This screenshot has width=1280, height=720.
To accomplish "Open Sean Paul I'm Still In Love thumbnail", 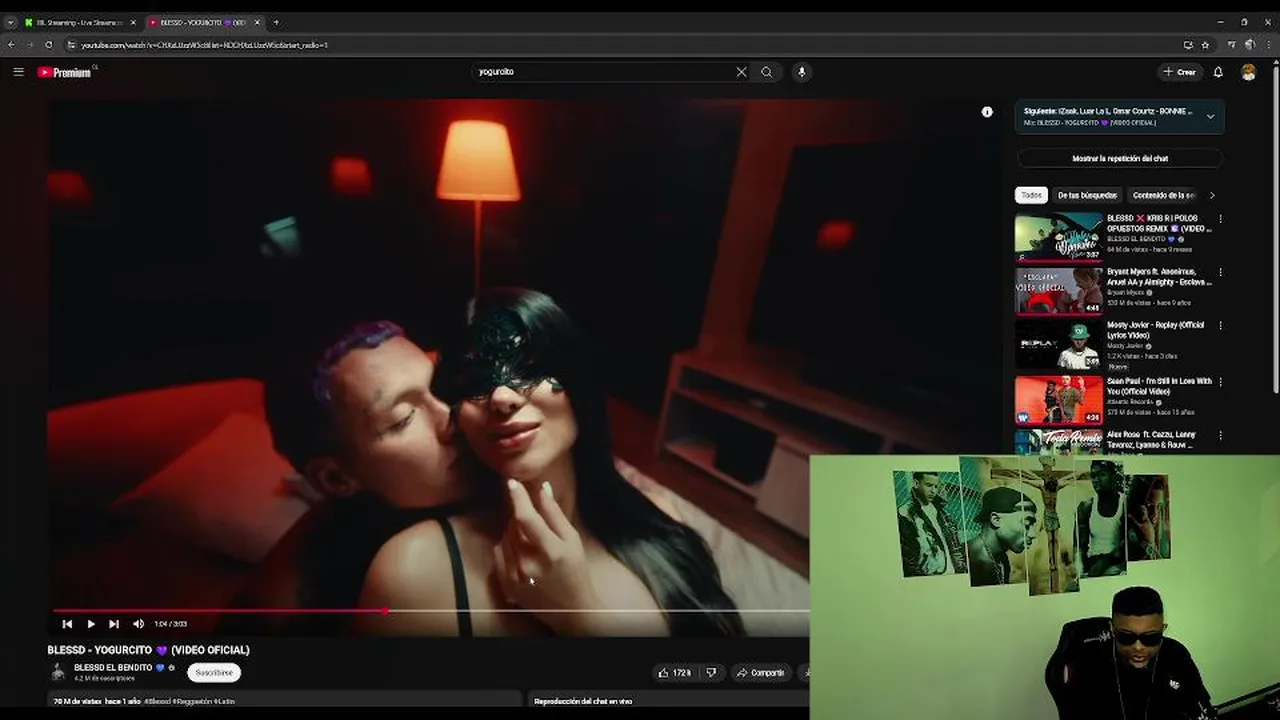I will point(1059,399).
